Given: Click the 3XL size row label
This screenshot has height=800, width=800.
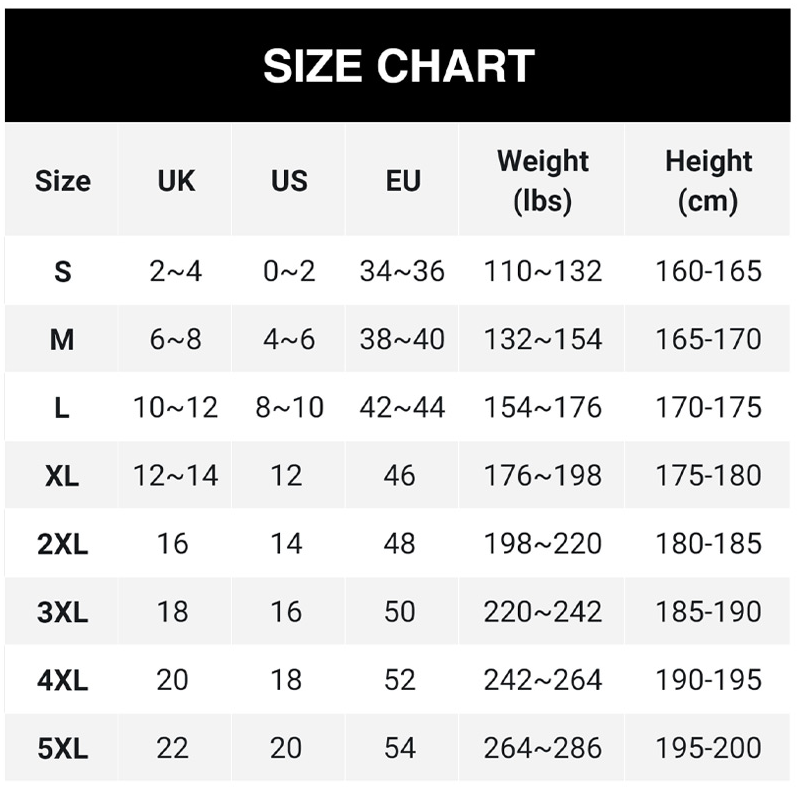Looking at the screenshot, I should pos(62,611).
